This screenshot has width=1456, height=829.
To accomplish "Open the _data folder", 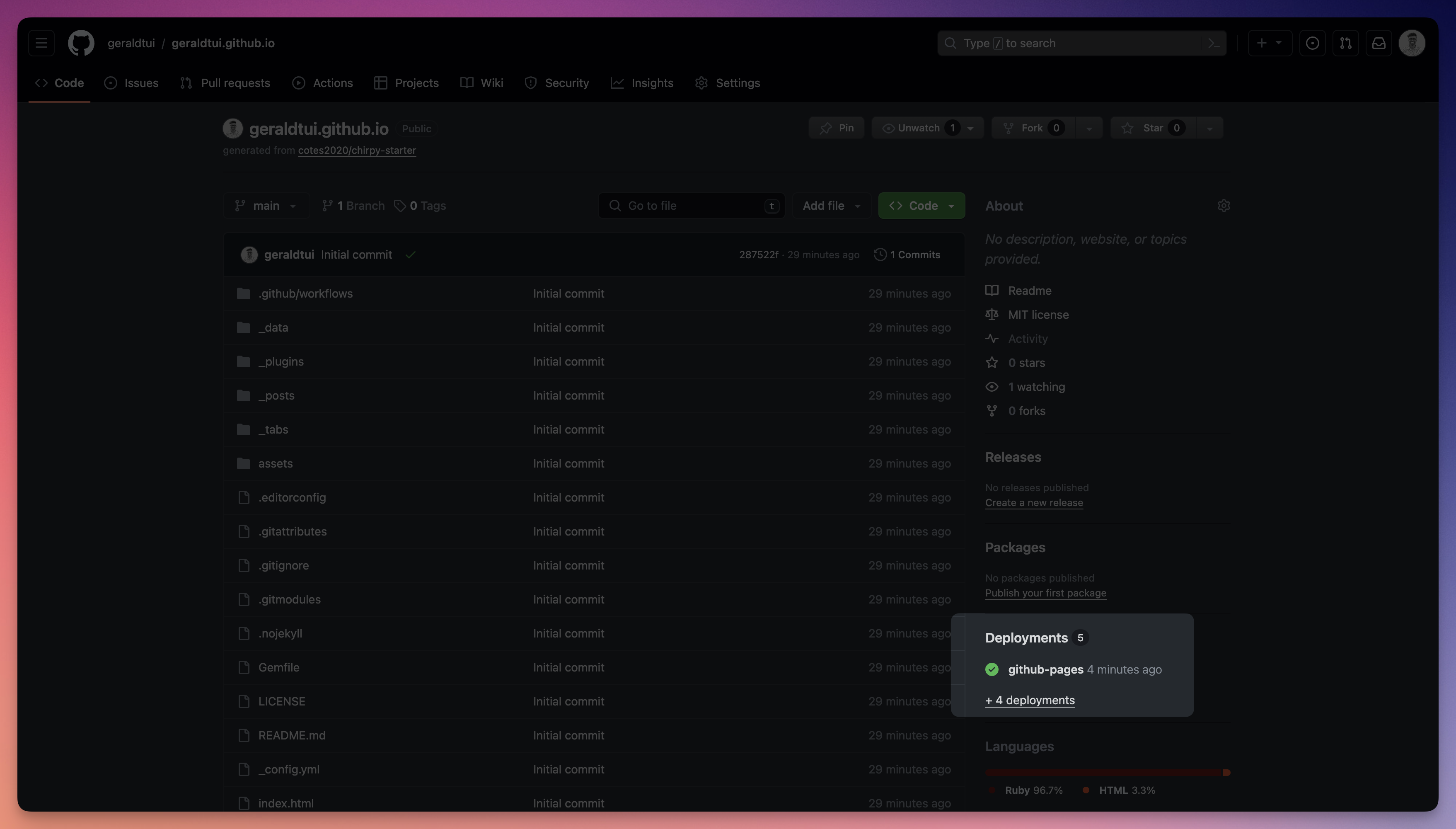I will pos(273,328).
